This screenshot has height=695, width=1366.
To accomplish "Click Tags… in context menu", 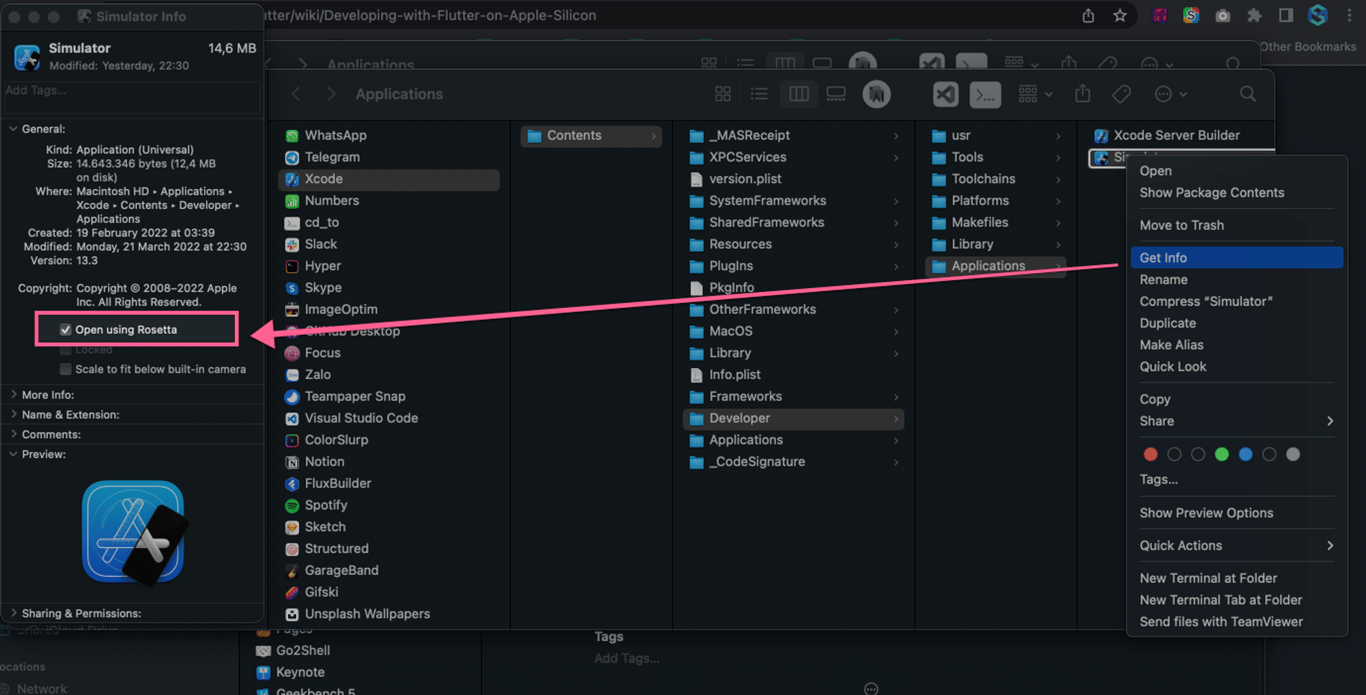I will tap(1158, 480).
